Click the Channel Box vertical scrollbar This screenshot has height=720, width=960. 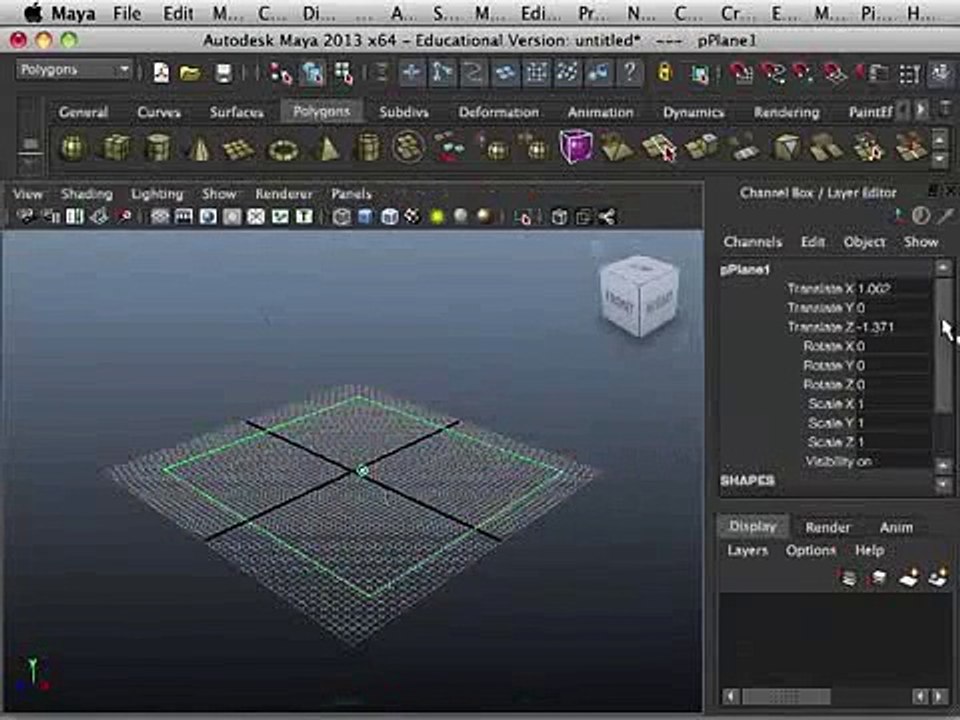pos(943,345)
